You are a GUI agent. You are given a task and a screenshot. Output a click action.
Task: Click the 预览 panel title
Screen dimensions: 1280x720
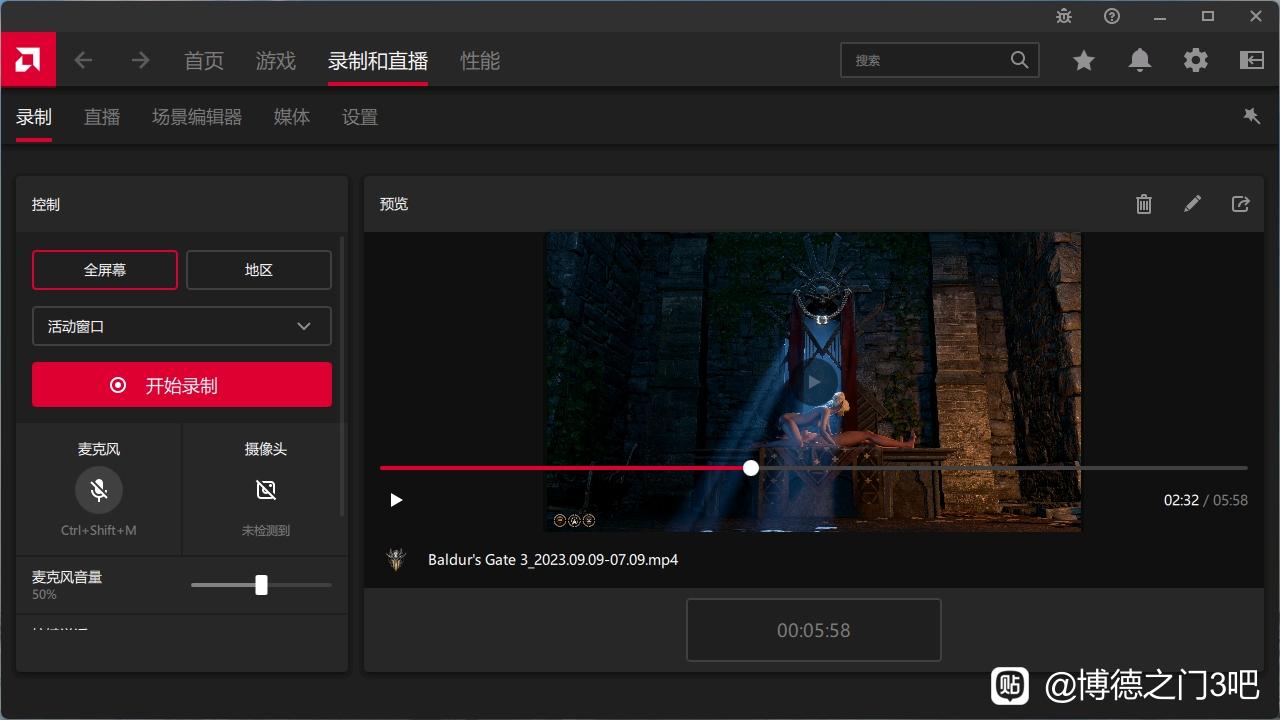click(x=394, y=204)
